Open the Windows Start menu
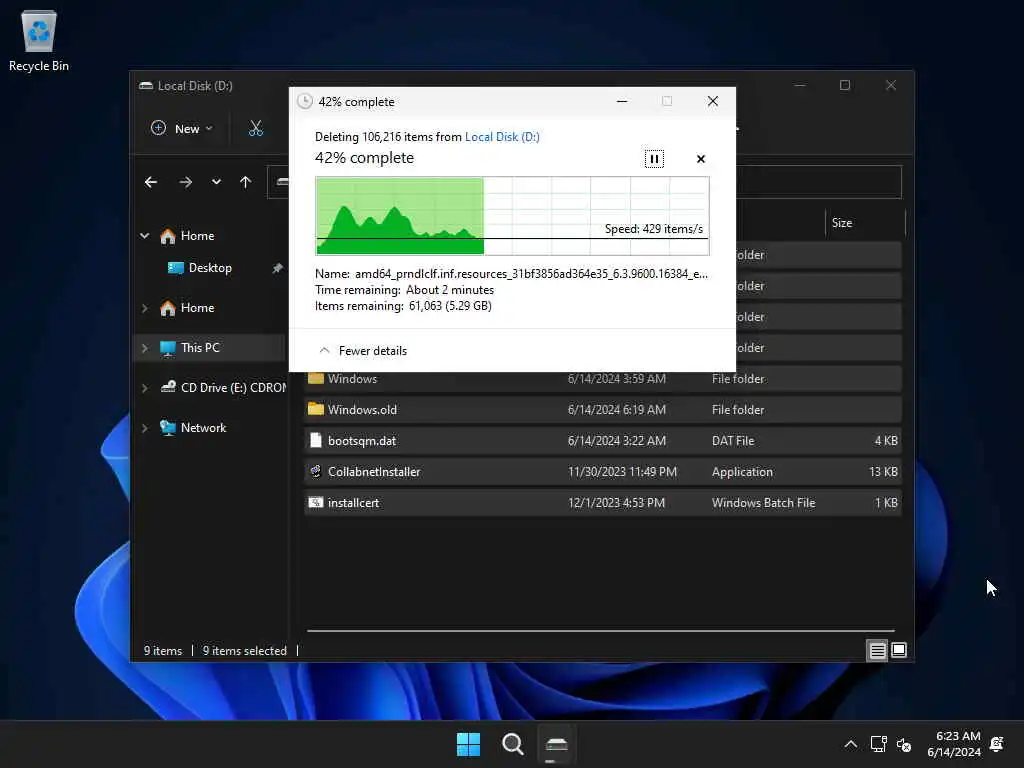This screenshot has height=768, width=1024. coord(468,744)
